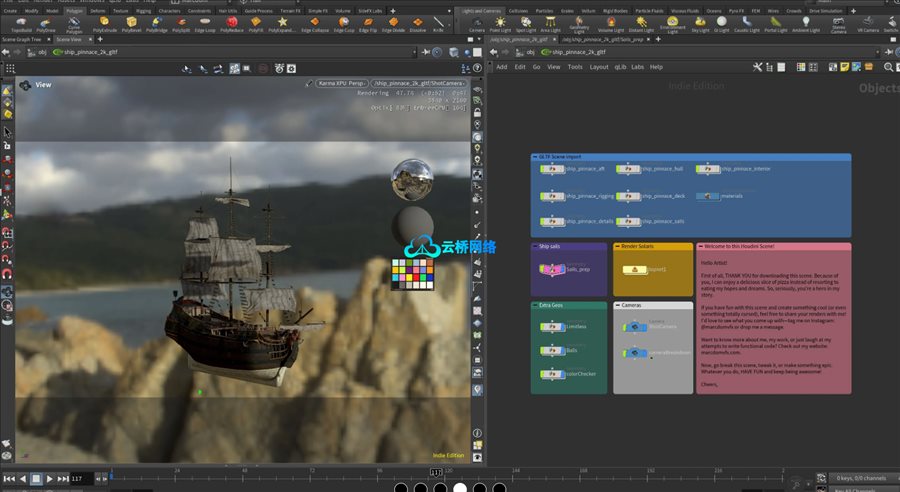Choose the PolyReduce shelf tool
900x492 pixels.
point(231,25)
